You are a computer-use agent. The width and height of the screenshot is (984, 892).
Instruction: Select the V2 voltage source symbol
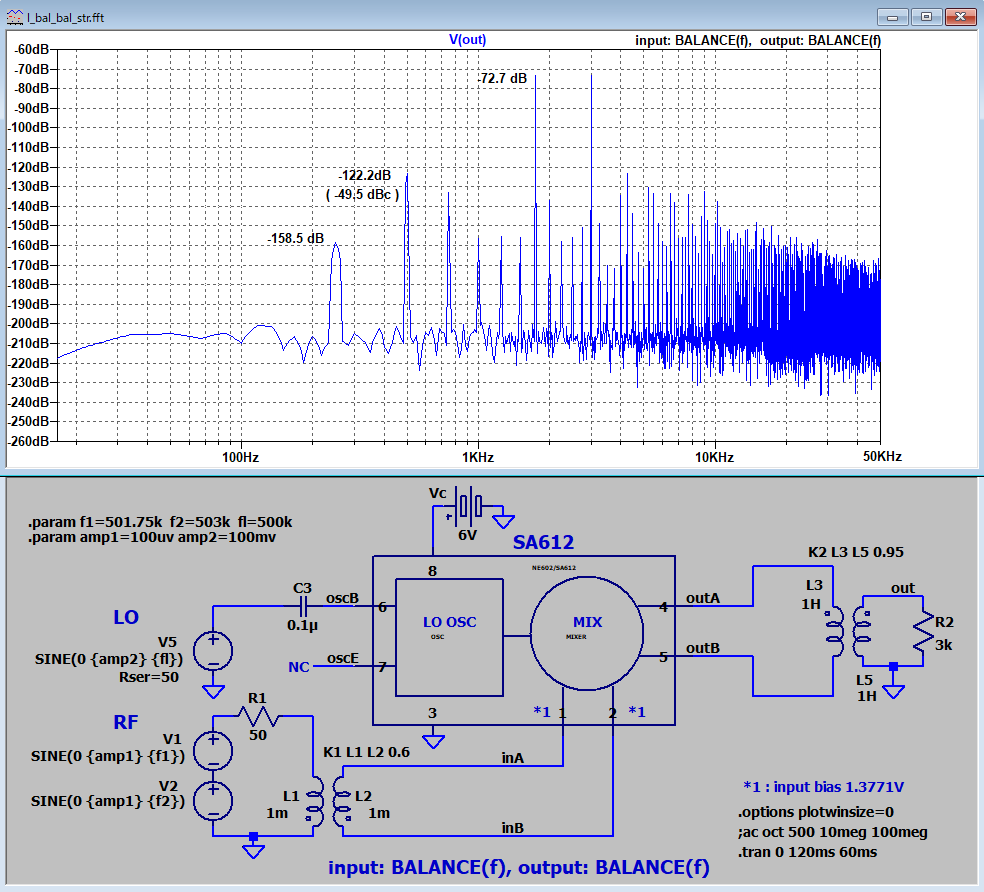tap(213, 801)
